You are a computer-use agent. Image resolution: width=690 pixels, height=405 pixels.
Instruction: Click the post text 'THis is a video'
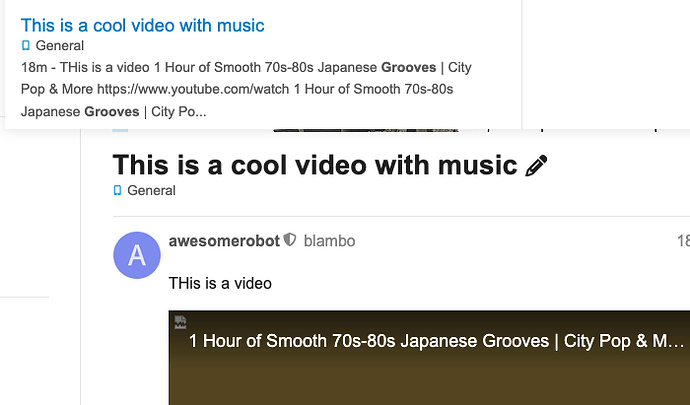tap(220, 283)
